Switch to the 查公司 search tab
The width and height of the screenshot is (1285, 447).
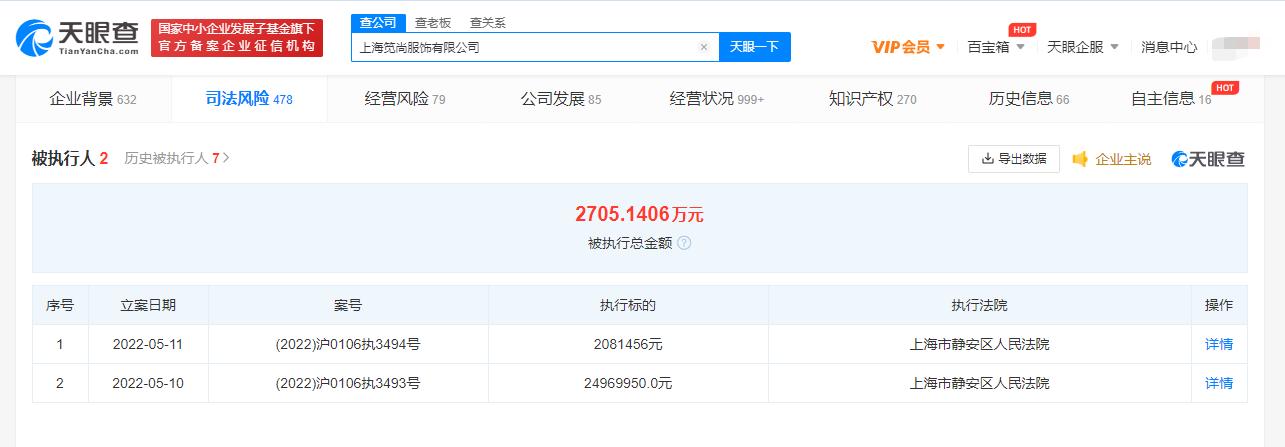378,23
